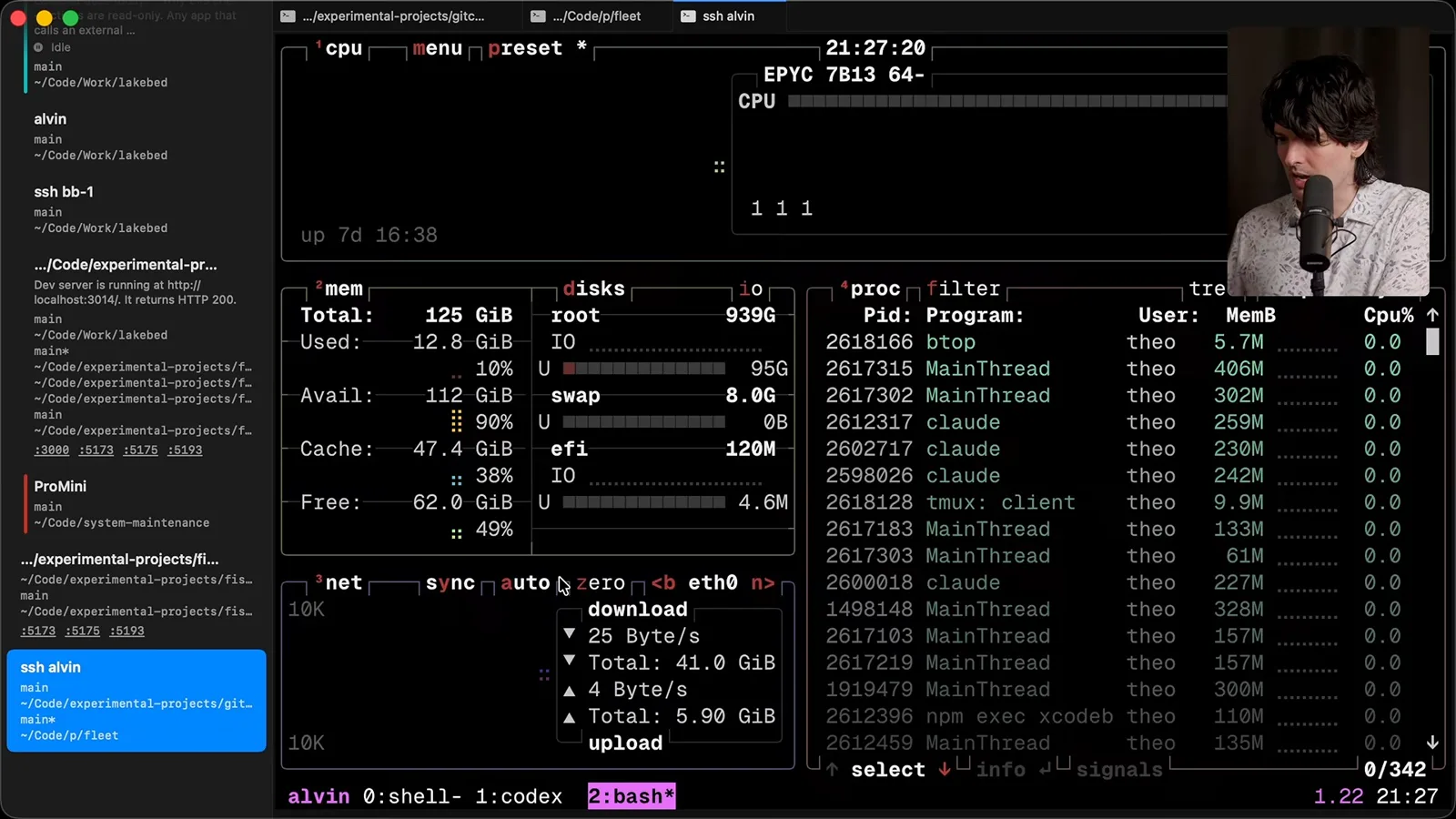The image size is (1456, 819).
Task: Toggle process tree view
Action: [1208, 288]
